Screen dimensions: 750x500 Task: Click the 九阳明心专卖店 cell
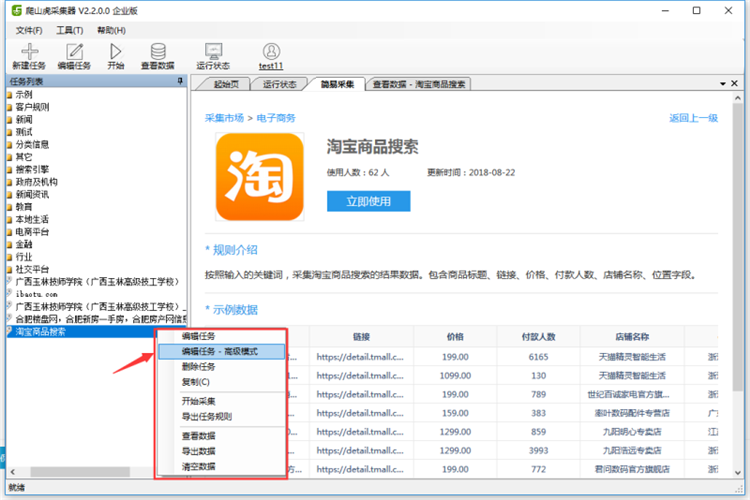[x=632, y=432]
